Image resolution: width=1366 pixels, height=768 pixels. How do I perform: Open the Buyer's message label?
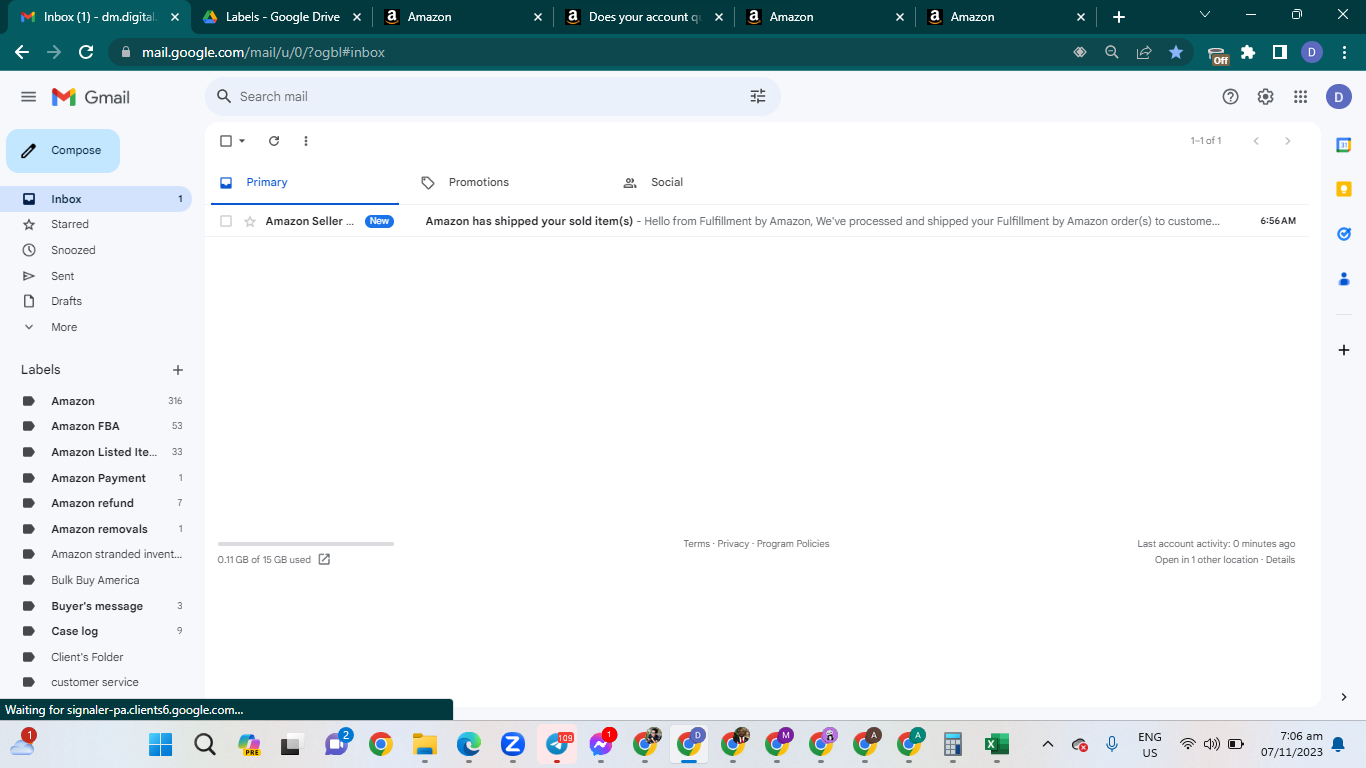tap(97, 606)
